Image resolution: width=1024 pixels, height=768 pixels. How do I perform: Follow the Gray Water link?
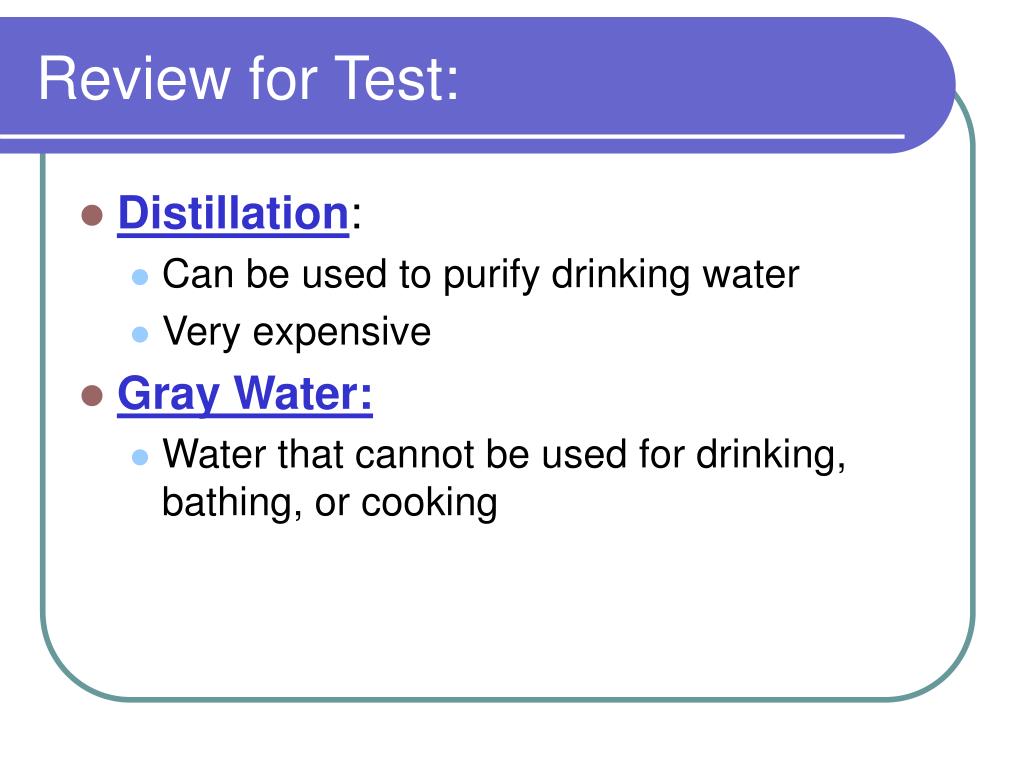coord(245,394)
